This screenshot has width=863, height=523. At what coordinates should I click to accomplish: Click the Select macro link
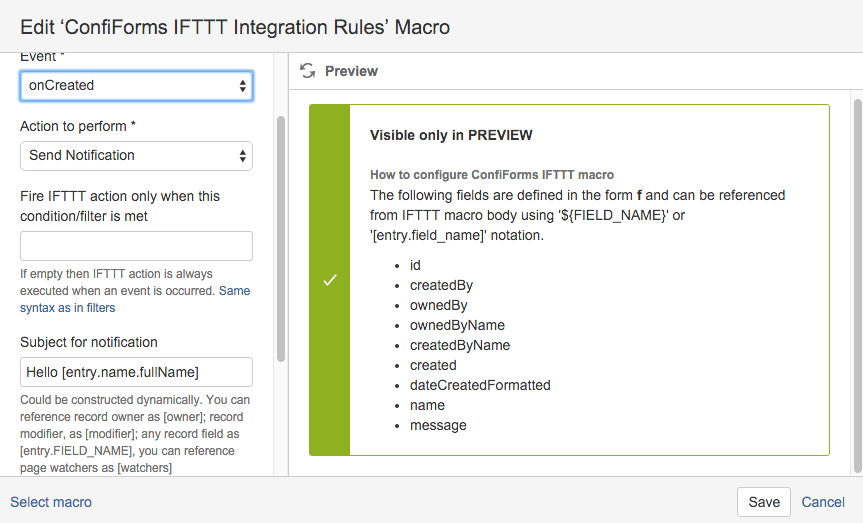[51, 502]
